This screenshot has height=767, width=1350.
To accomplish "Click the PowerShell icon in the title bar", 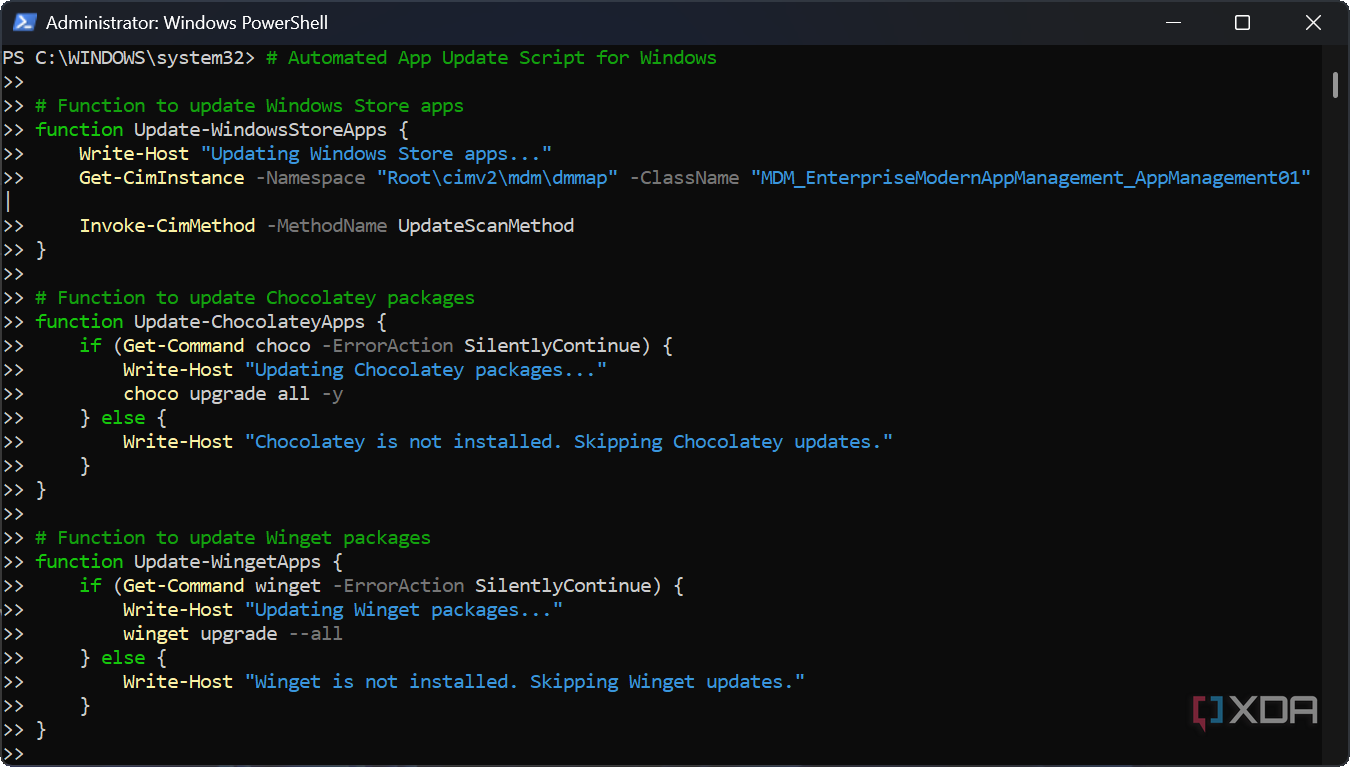I will coord(24,22).
